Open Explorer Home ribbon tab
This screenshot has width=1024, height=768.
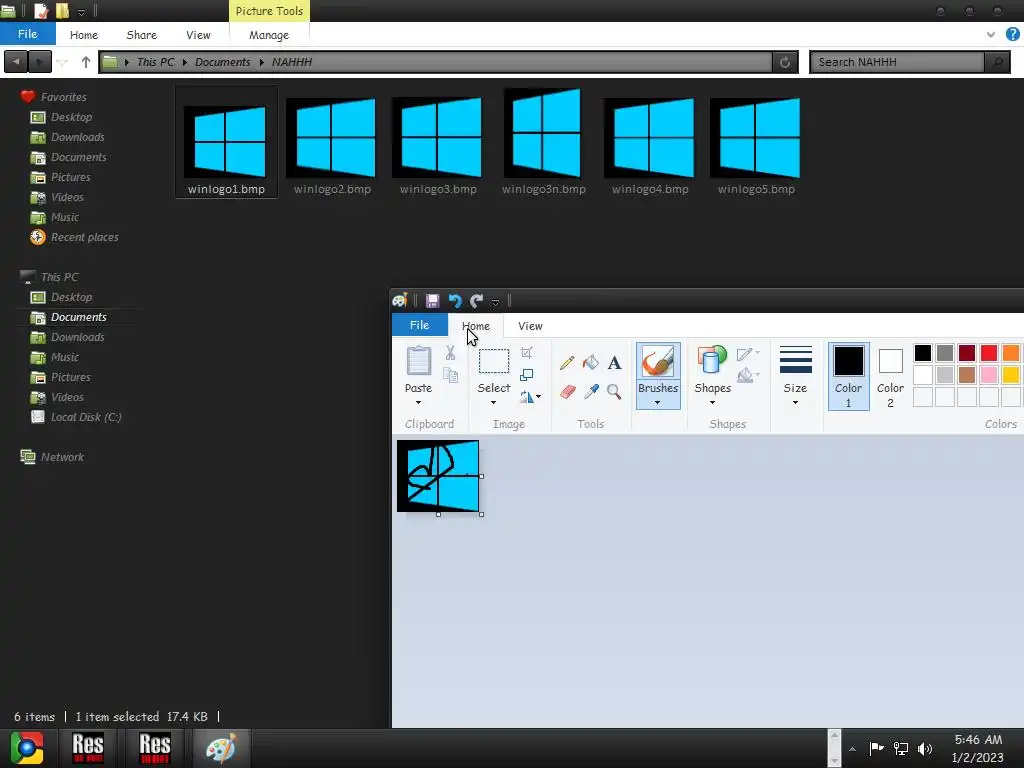tap(84, 35)
